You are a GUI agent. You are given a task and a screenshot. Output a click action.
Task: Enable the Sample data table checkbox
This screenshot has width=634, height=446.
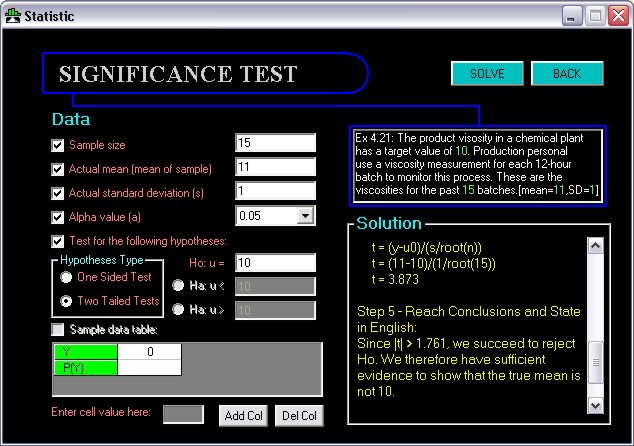pos(58,330)
